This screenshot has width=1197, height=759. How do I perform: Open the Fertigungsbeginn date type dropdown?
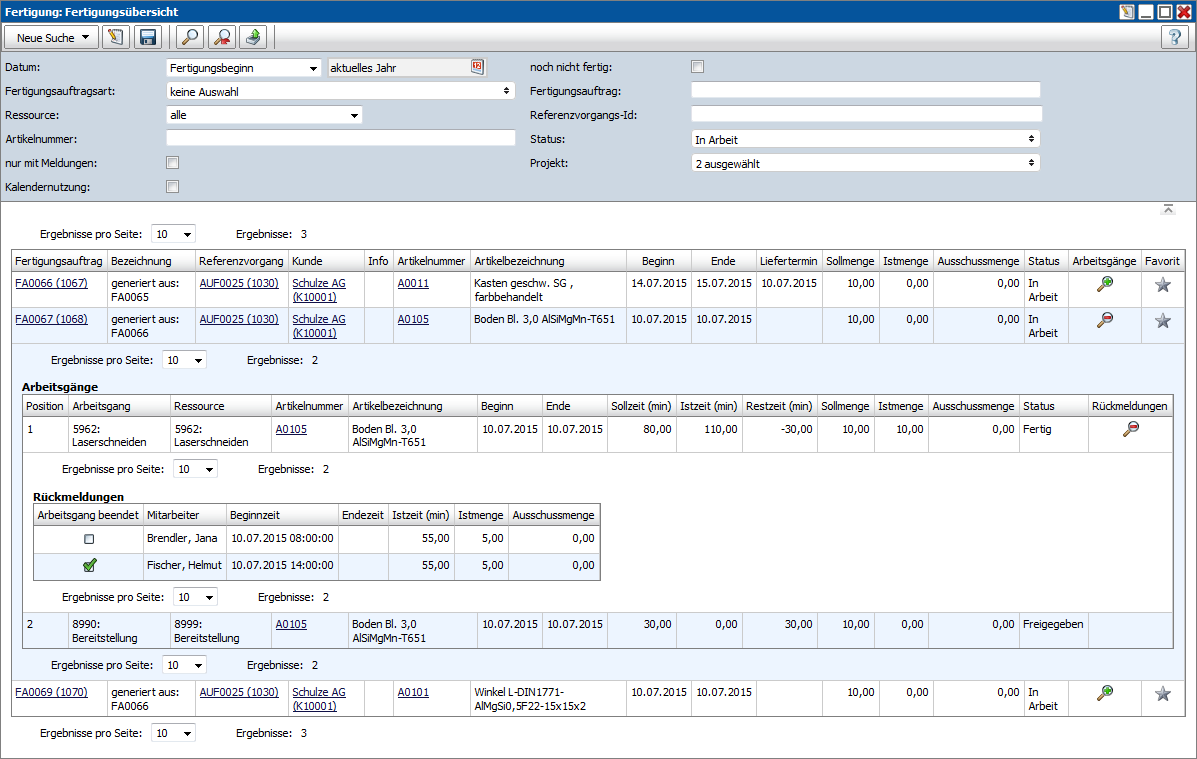click(242, 68)
